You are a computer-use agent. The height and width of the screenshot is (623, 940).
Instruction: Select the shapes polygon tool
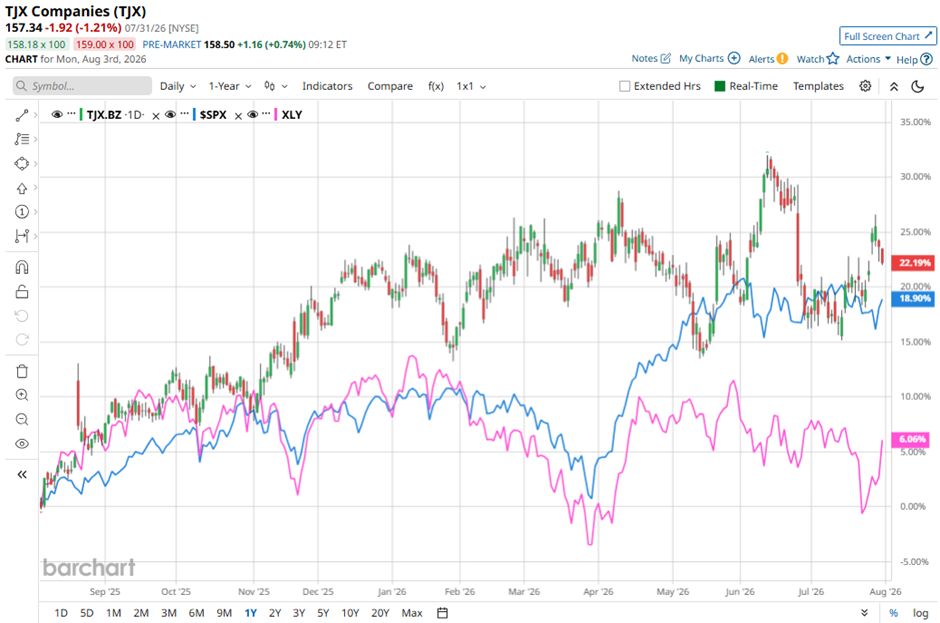tap(22, 164)
